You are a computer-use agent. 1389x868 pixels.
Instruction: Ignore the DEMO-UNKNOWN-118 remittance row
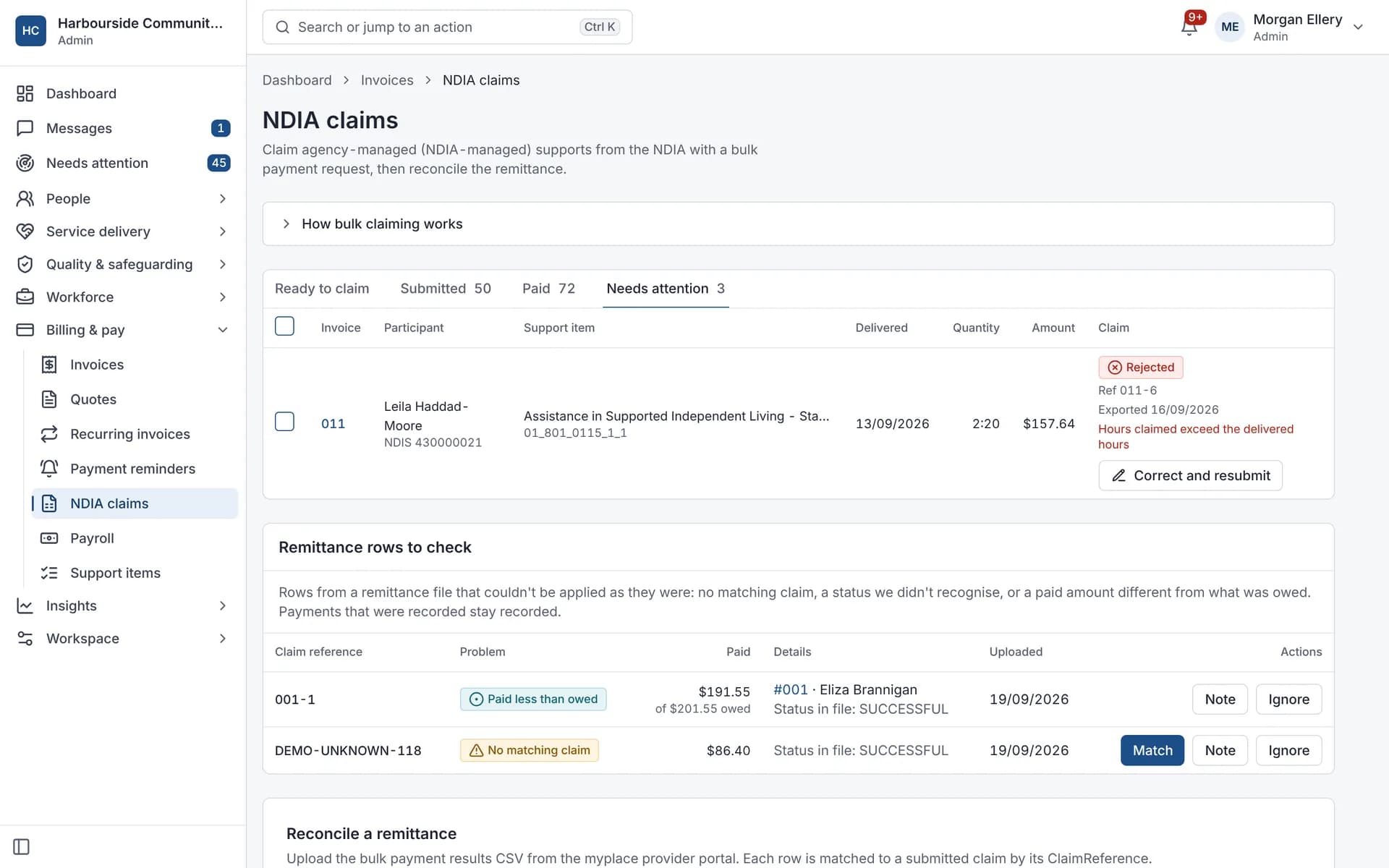point(1288,750)
